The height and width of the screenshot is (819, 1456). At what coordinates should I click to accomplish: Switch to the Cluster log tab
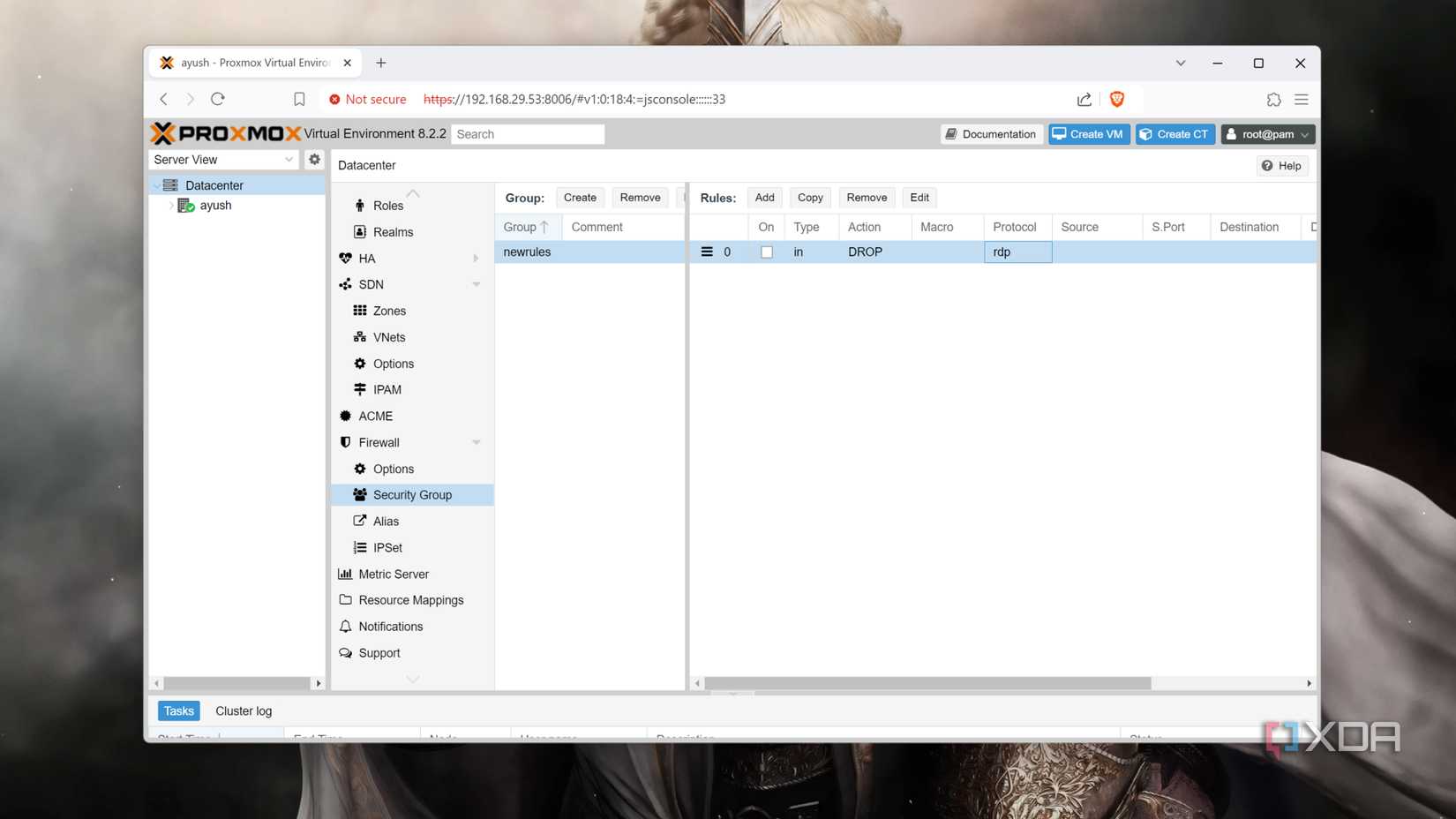click(x=244, y=710)
